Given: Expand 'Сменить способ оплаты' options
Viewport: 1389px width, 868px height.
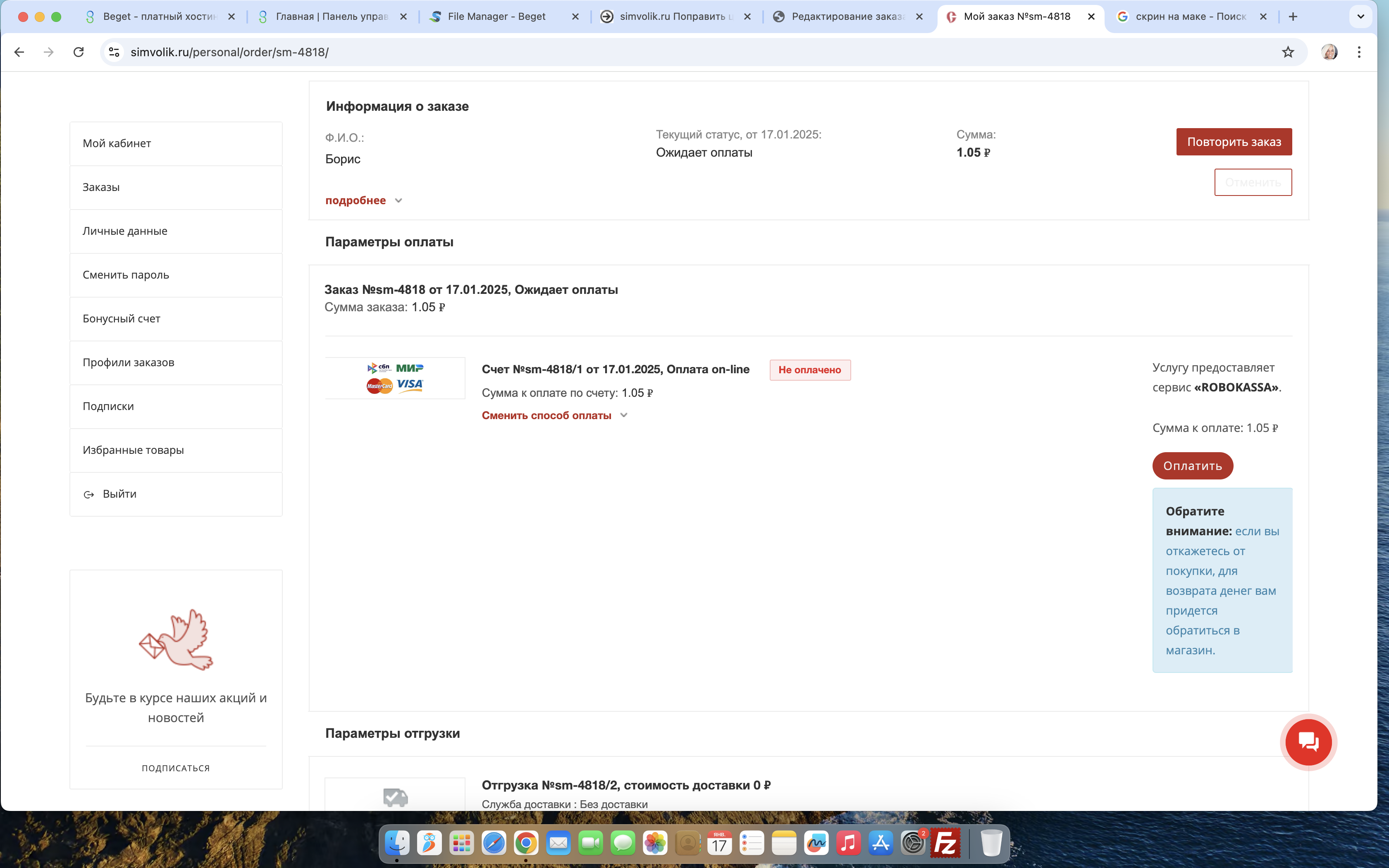Looking at the screenshot, I should click(x=547, y=416).
